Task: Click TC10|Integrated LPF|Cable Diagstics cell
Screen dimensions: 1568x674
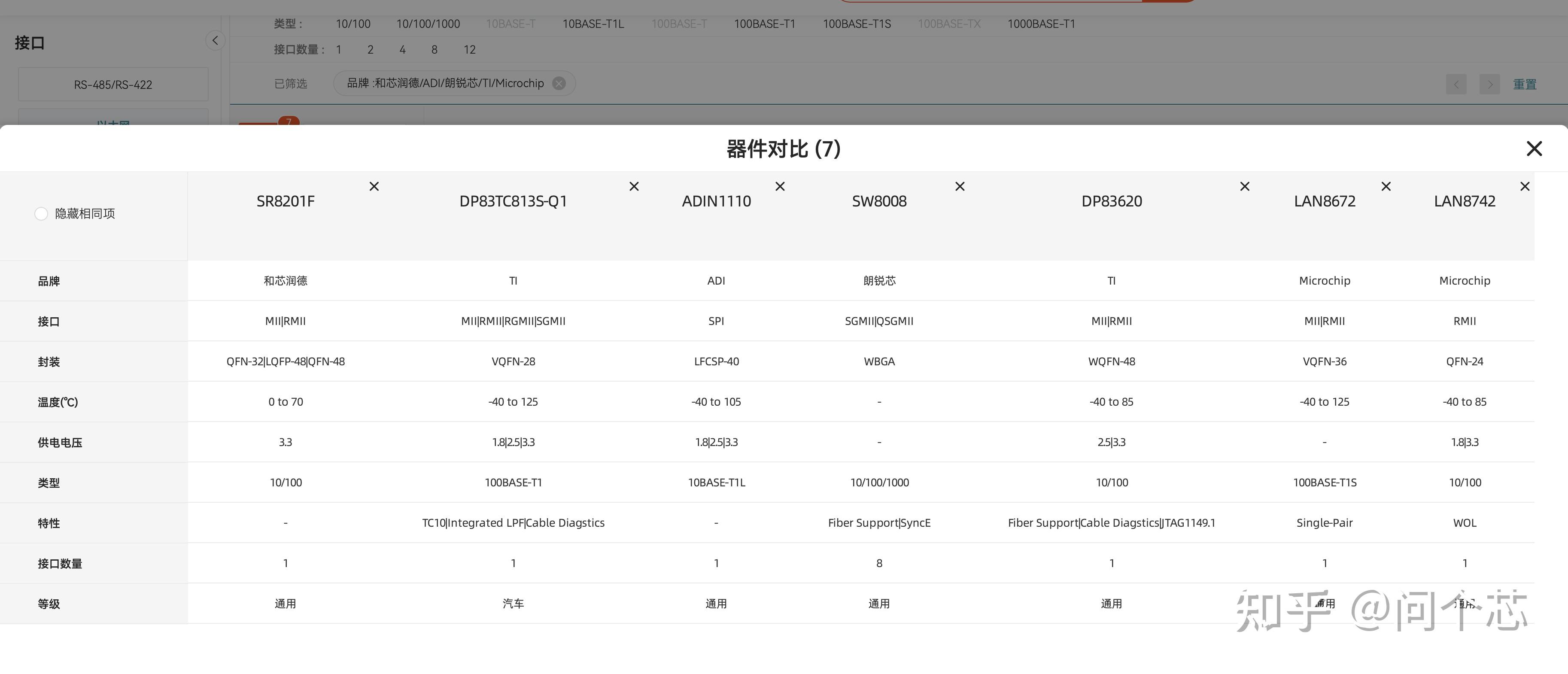Action: click(x=513, y=523)
